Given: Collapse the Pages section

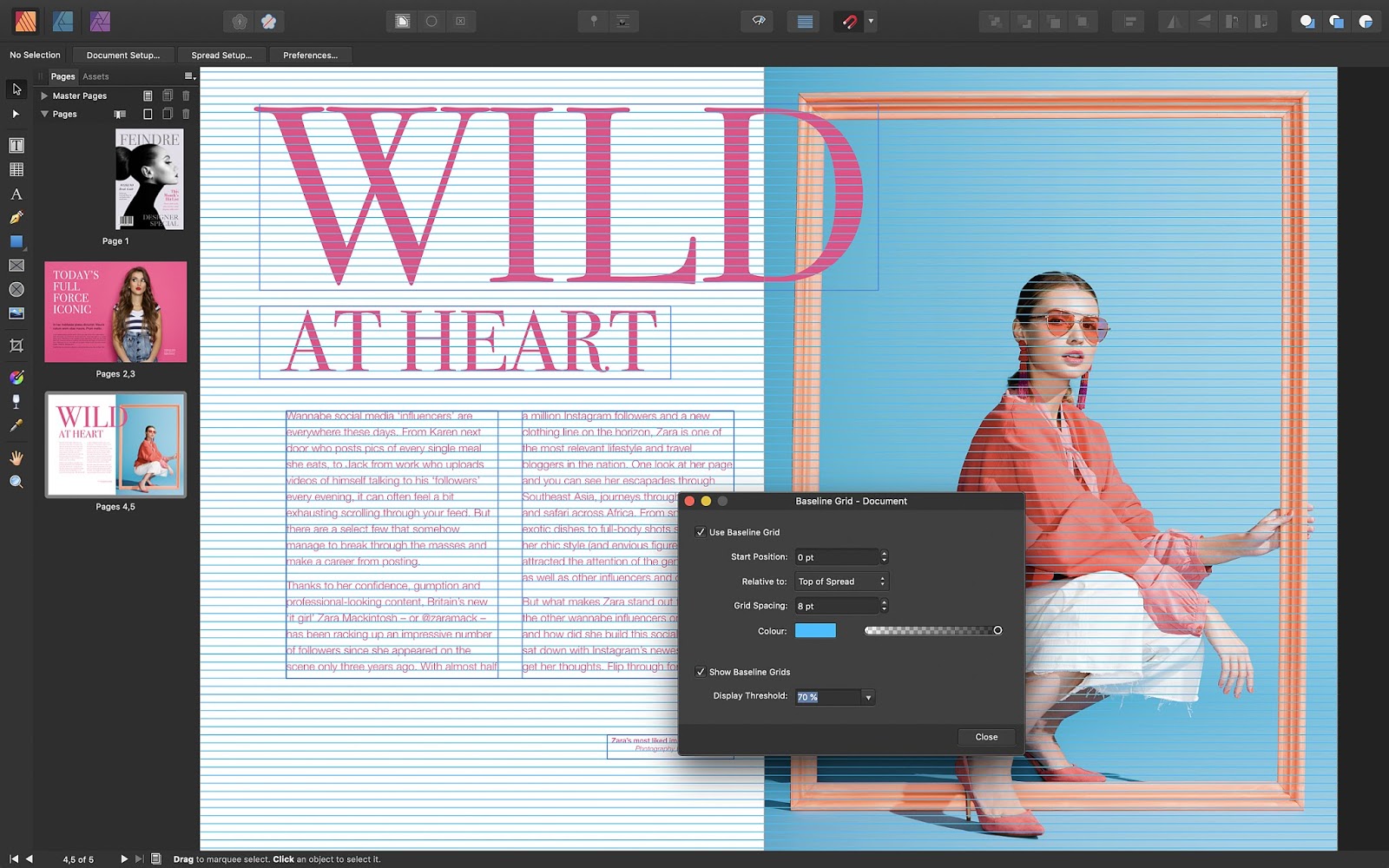Looking at the screenshot, I should click(44, 114).
